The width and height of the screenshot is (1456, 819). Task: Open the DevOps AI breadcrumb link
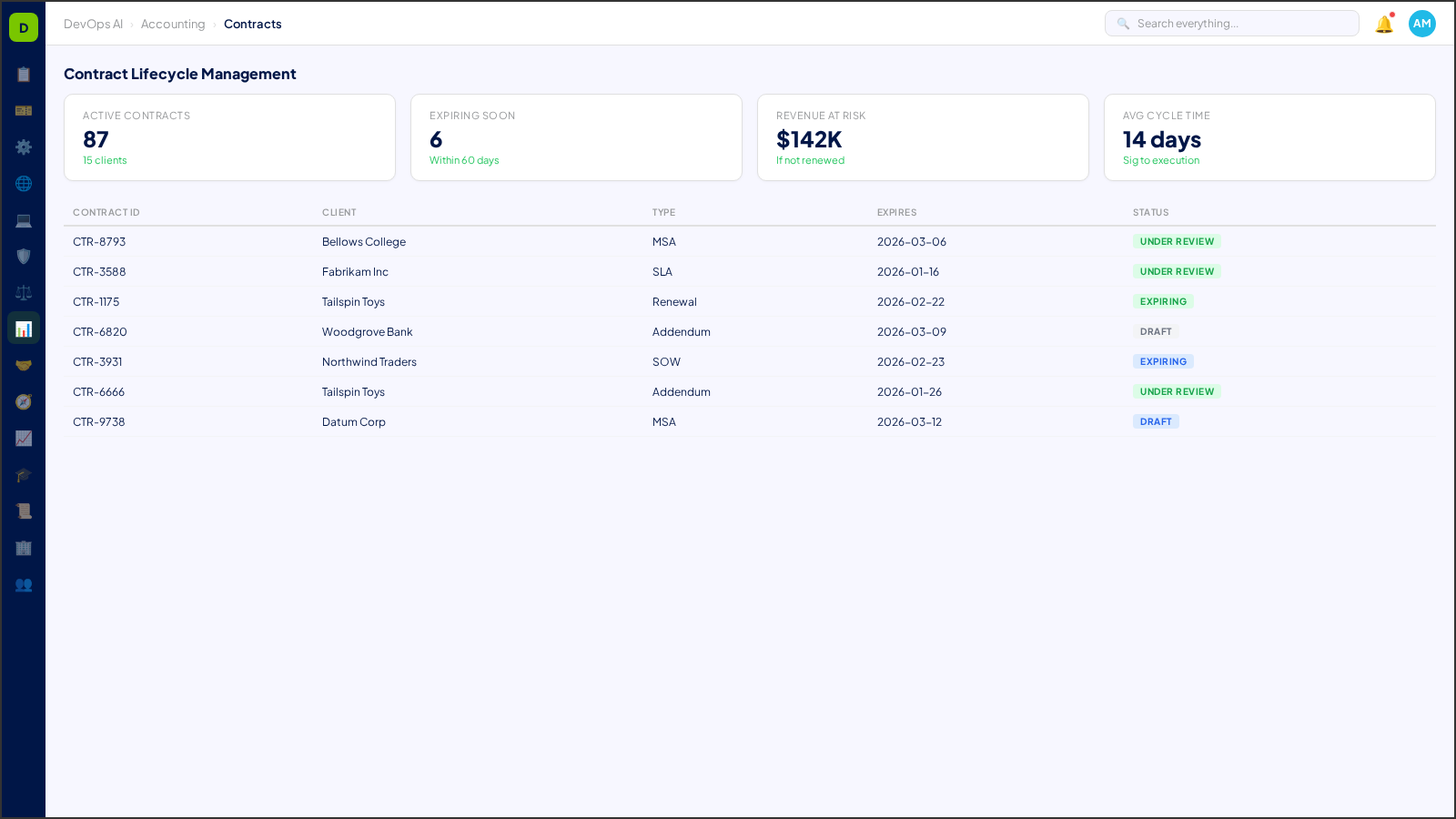point(93,24)
